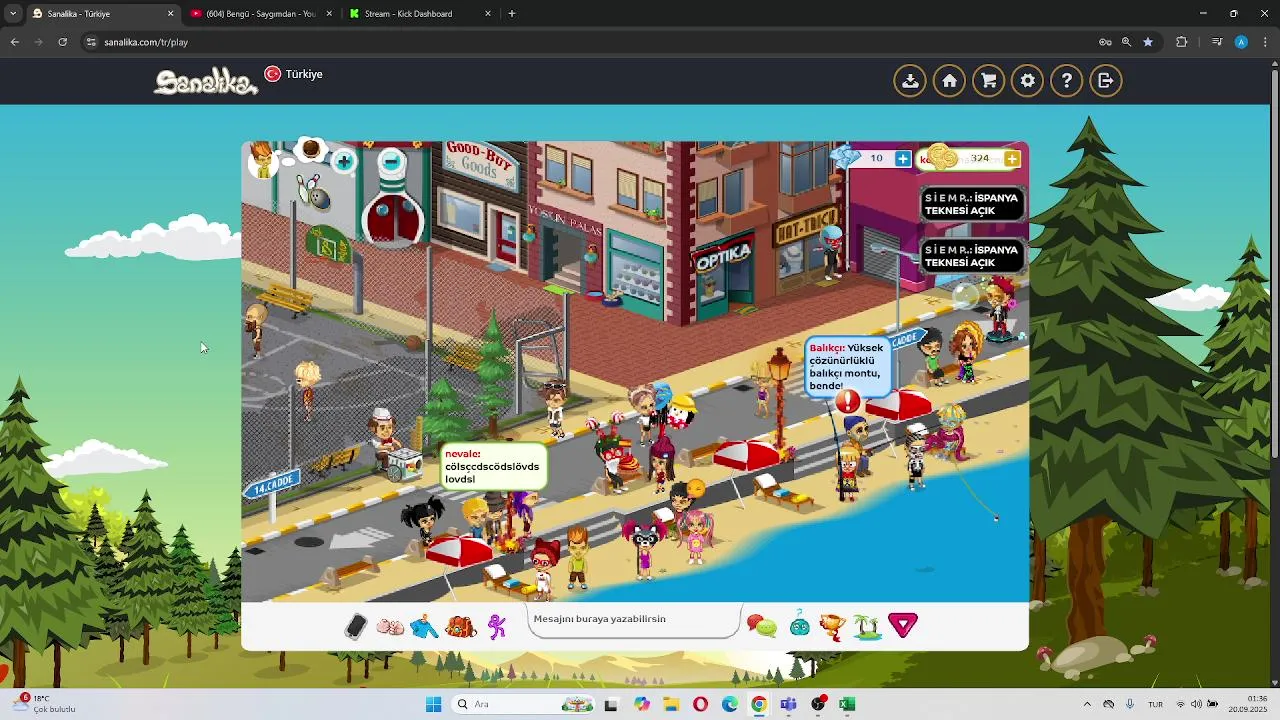The width and height of the screenshot is (1280, 720).
Task: Open the shopping cart store icon
Action: [988, 81]
